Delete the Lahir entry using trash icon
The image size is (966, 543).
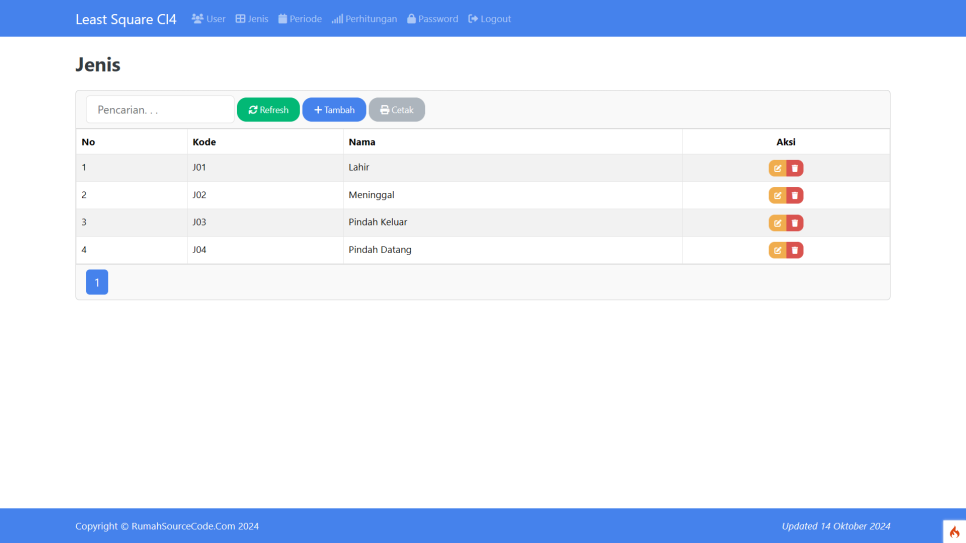(x=795, y=168)
